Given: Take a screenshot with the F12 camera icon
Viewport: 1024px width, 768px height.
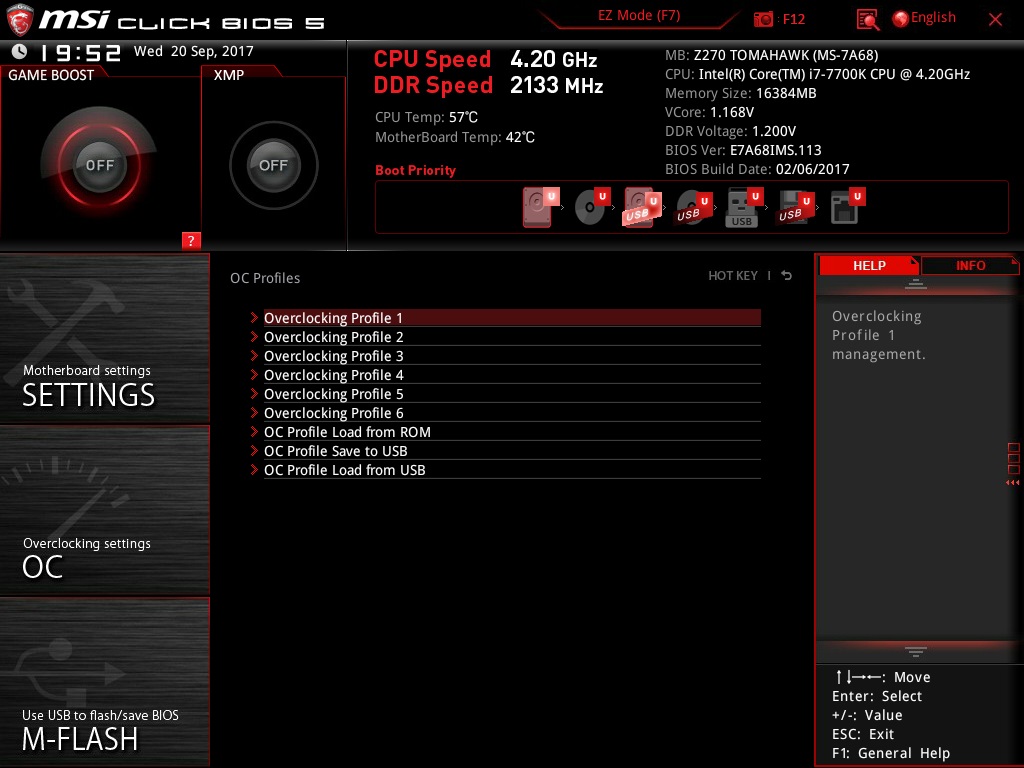Looking at the screenshot, I should [x=763, y=19].
